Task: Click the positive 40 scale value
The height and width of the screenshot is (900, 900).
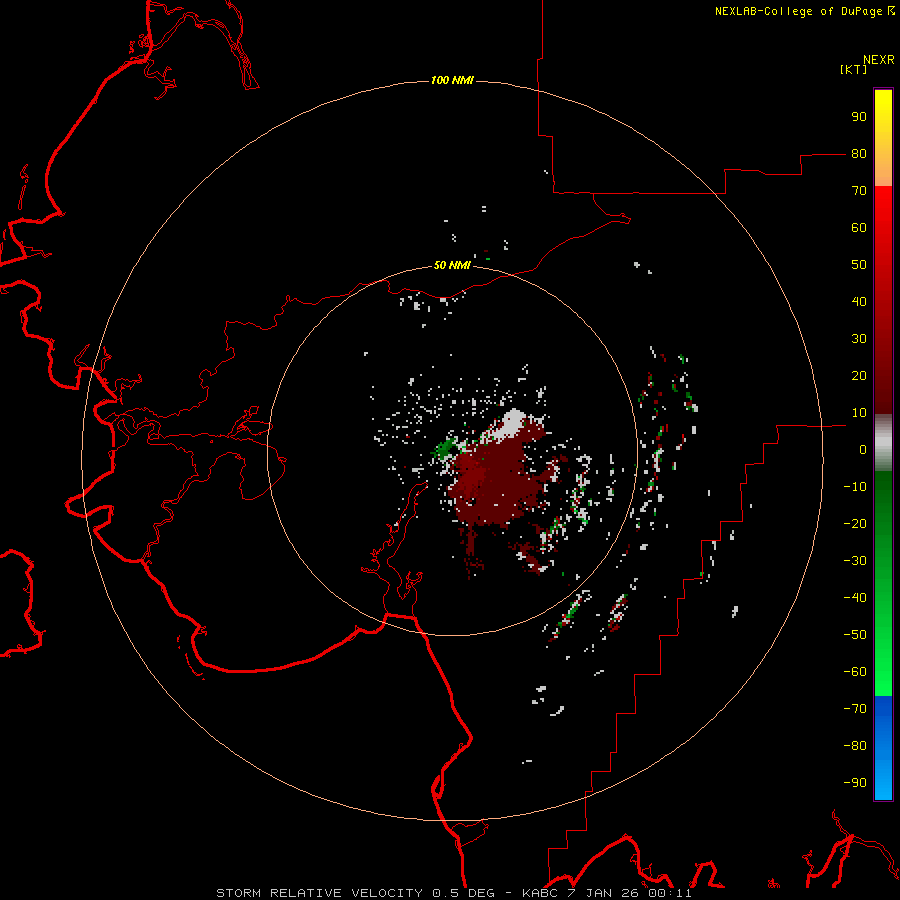Action: click(859, 301)
